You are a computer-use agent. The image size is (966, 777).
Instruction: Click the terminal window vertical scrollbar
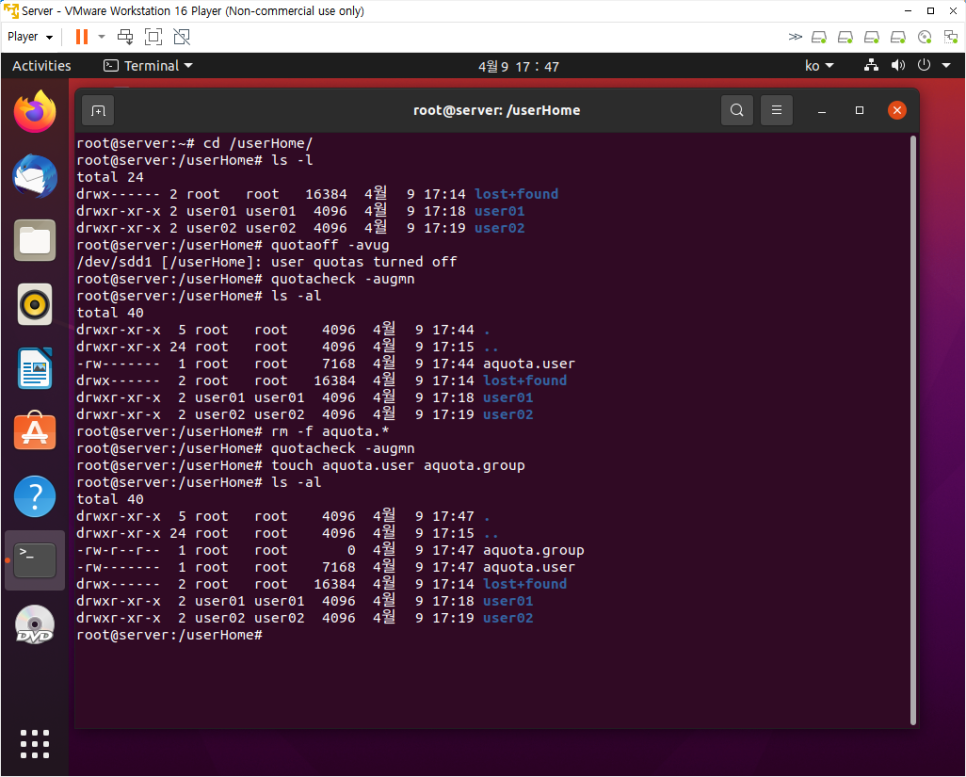coord(913,430)
